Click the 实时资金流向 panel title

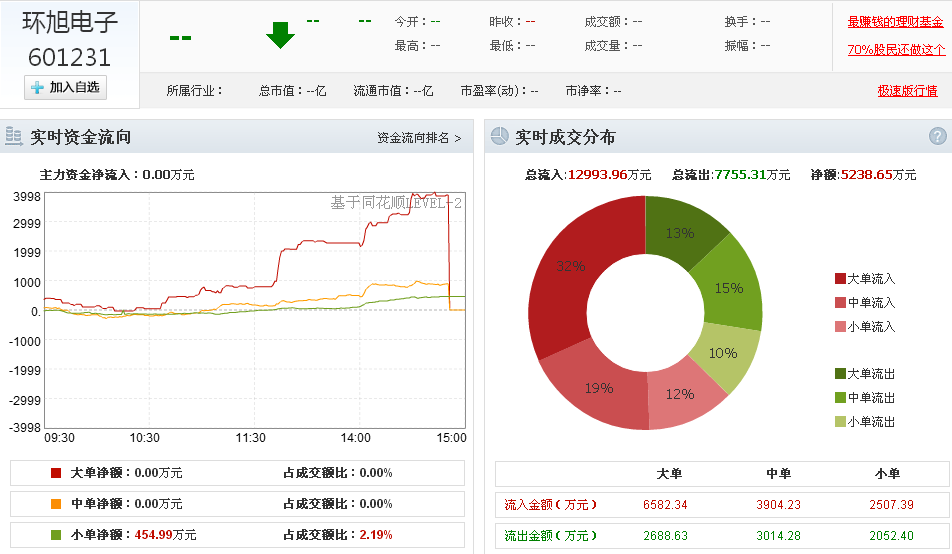(x=81, y=137)
